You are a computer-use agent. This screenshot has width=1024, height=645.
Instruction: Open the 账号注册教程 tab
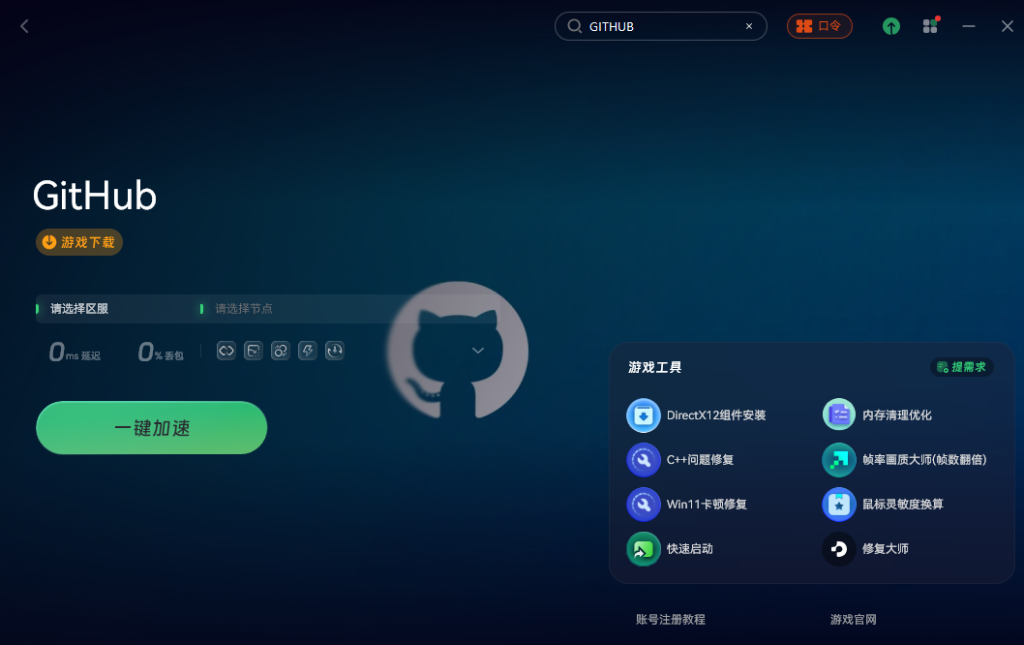click(x=670, y=620)
